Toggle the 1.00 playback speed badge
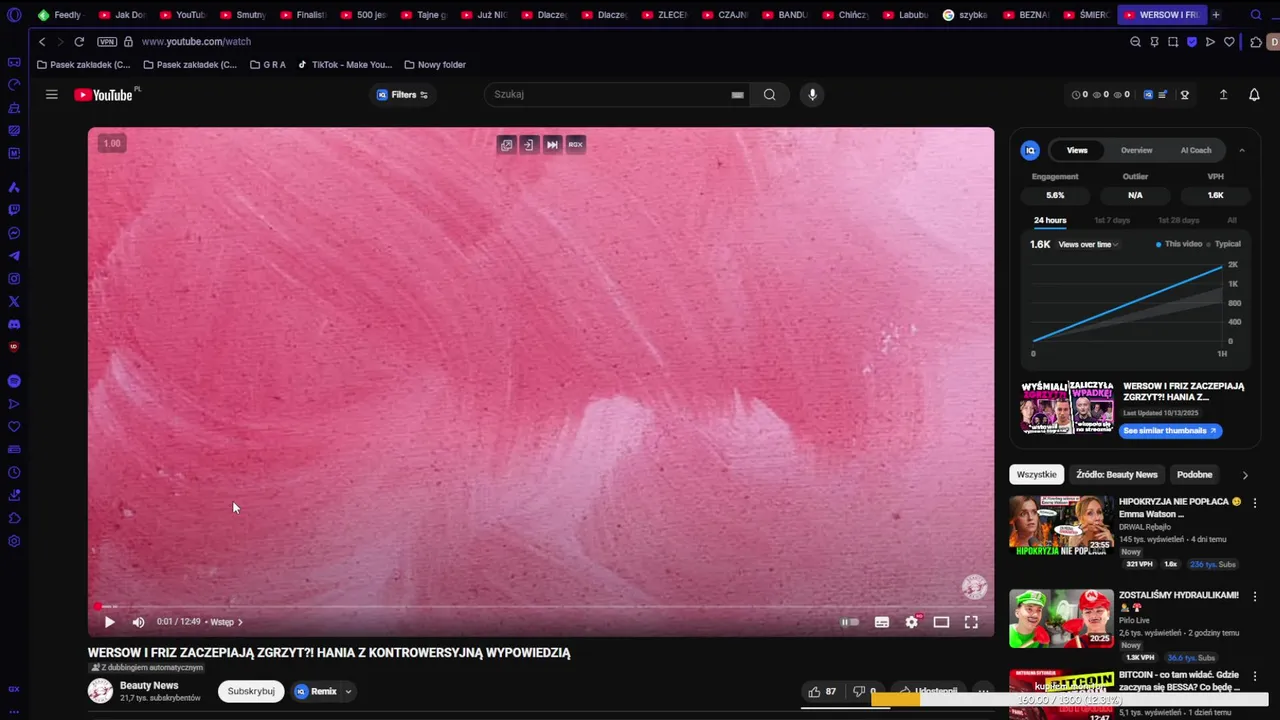Screen dimensions: 1280x720 coord(112,144)
